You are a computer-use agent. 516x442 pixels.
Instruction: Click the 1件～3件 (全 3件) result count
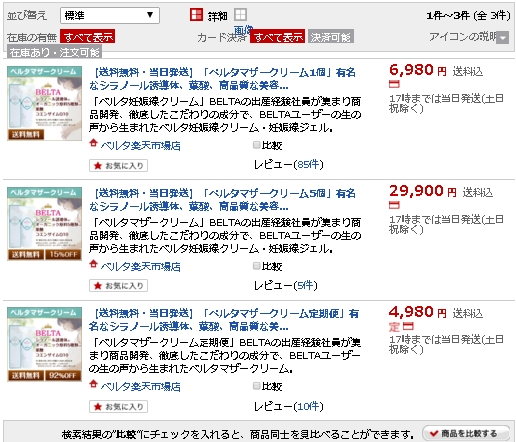point(468,15)
